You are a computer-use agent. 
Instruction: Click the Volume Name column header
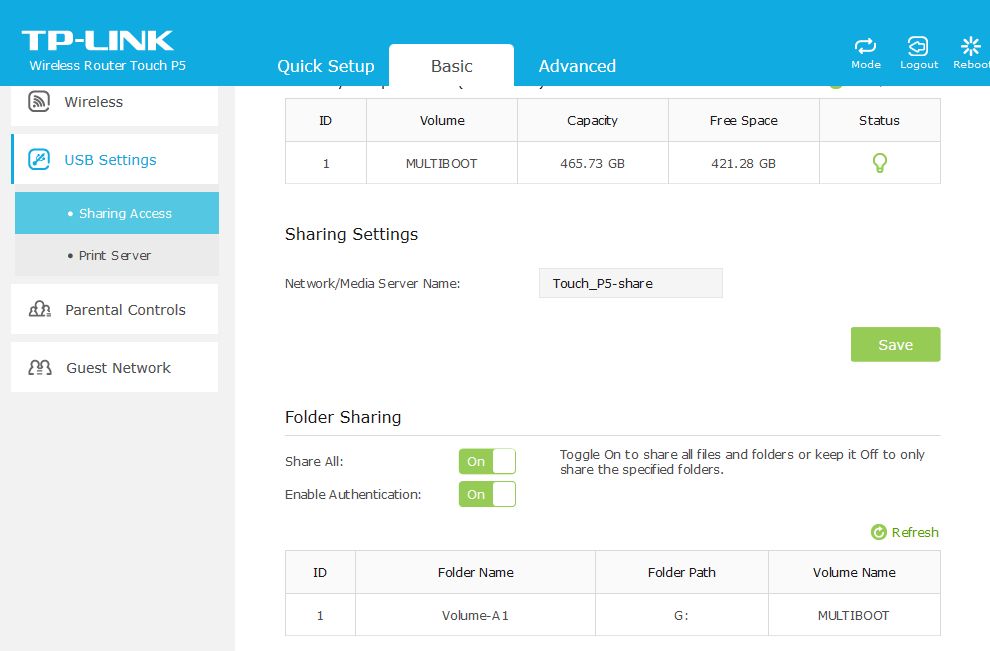854,572
